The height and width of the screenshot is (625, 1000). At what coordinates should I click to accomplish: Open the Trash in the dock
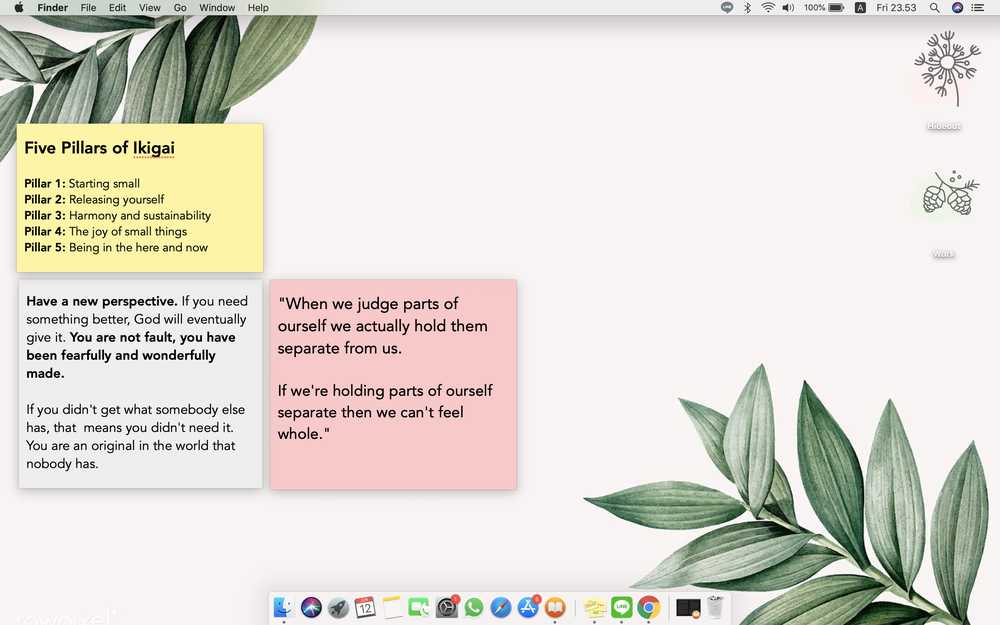coord(715,607)
